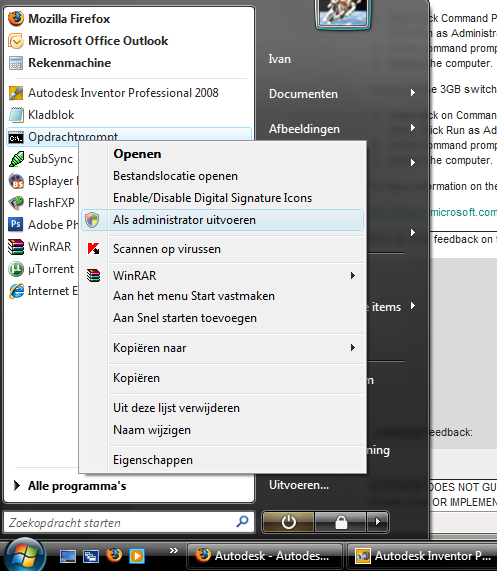
Task: Click the Adobe Photoshop Ps icon
Action: click(16, 225)
